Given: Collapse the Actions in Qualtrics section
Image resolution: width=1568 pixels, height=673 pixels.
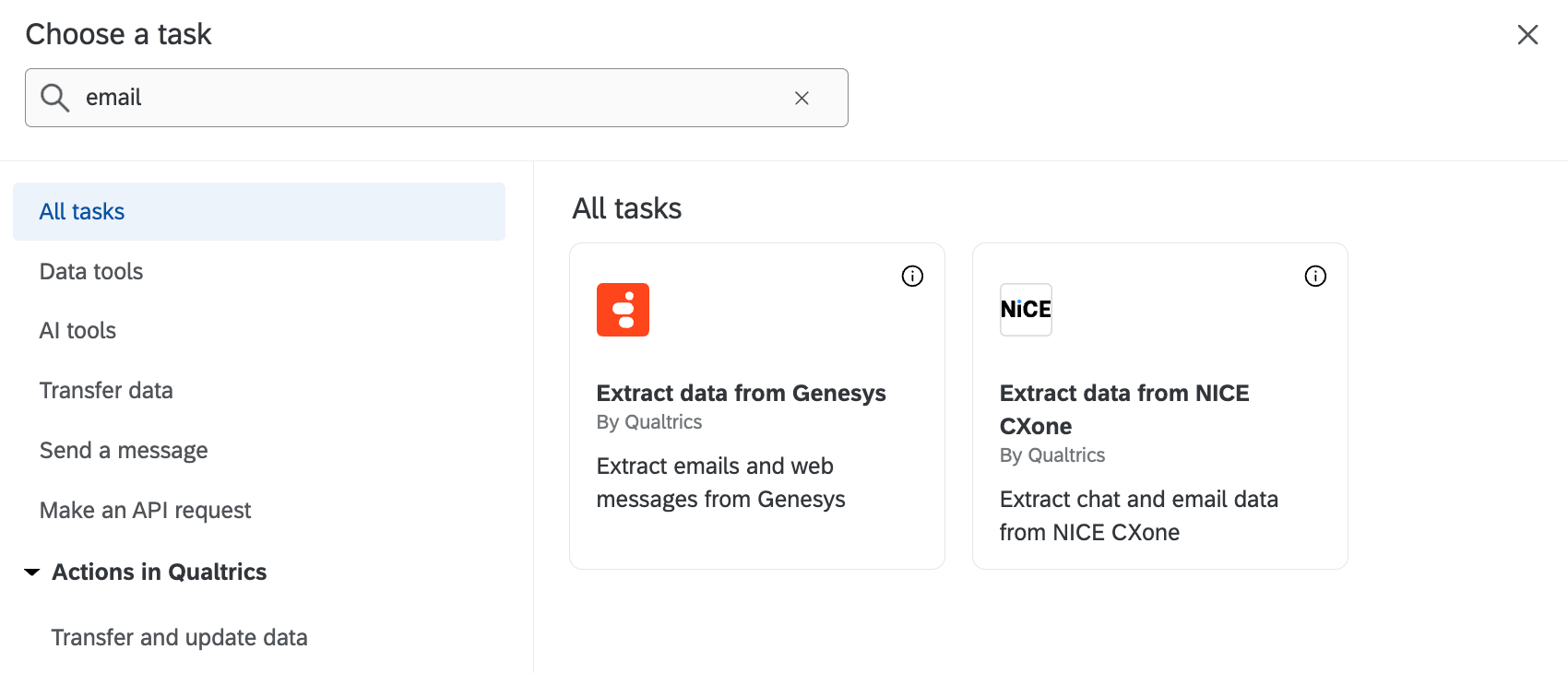Looking at the screenshot, I should [x=32, y=573].
